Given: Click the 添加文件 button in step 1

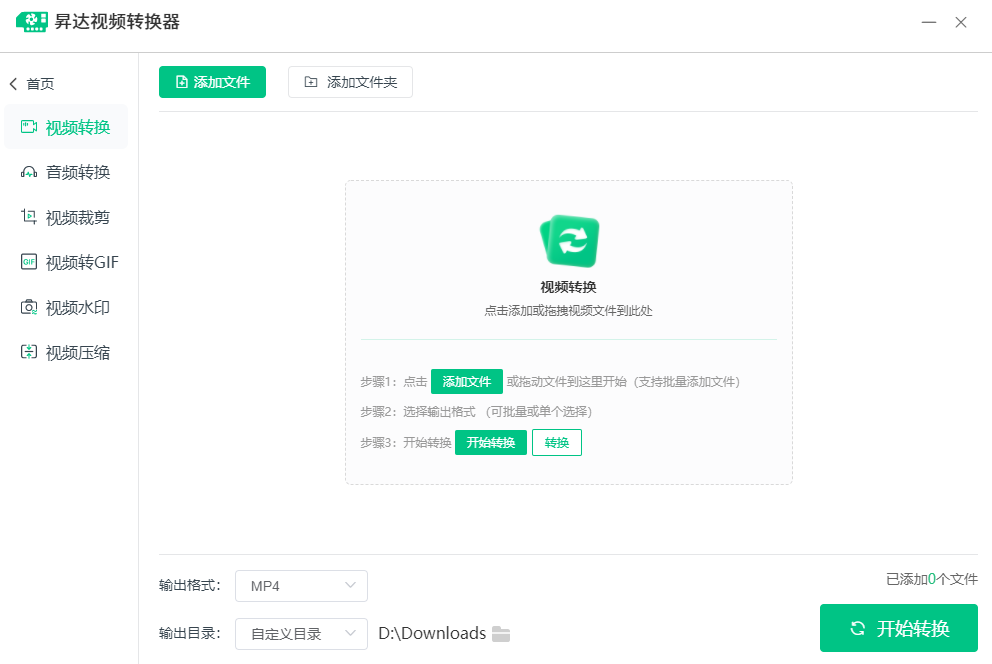Looking at the screenshot, I should point(466,382).
